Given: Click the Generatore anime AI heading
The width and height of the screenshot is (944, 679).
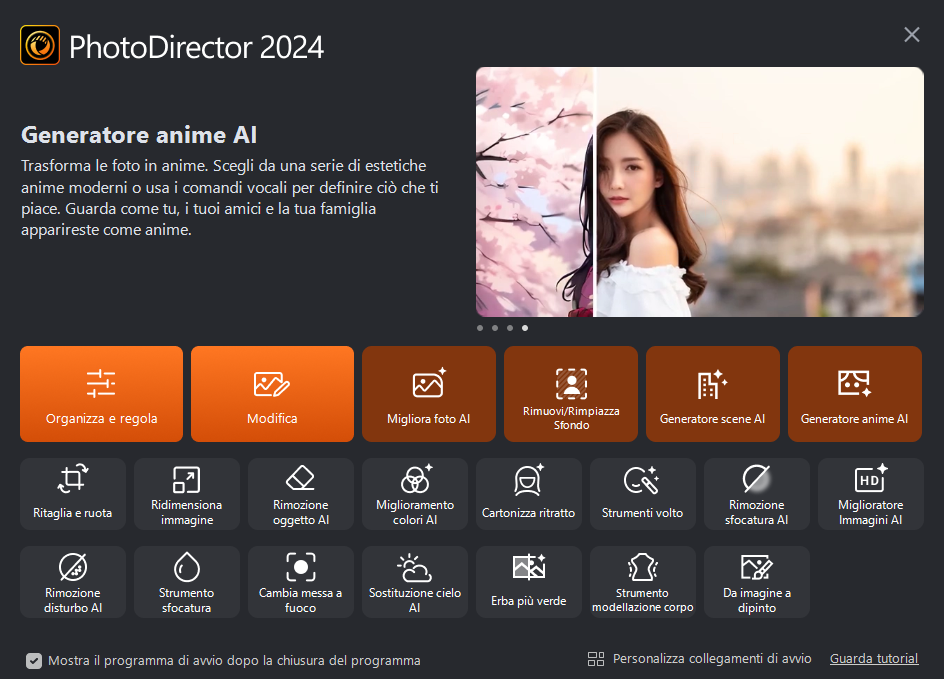Looking at the screenshot, I should [x=139, y=135].
